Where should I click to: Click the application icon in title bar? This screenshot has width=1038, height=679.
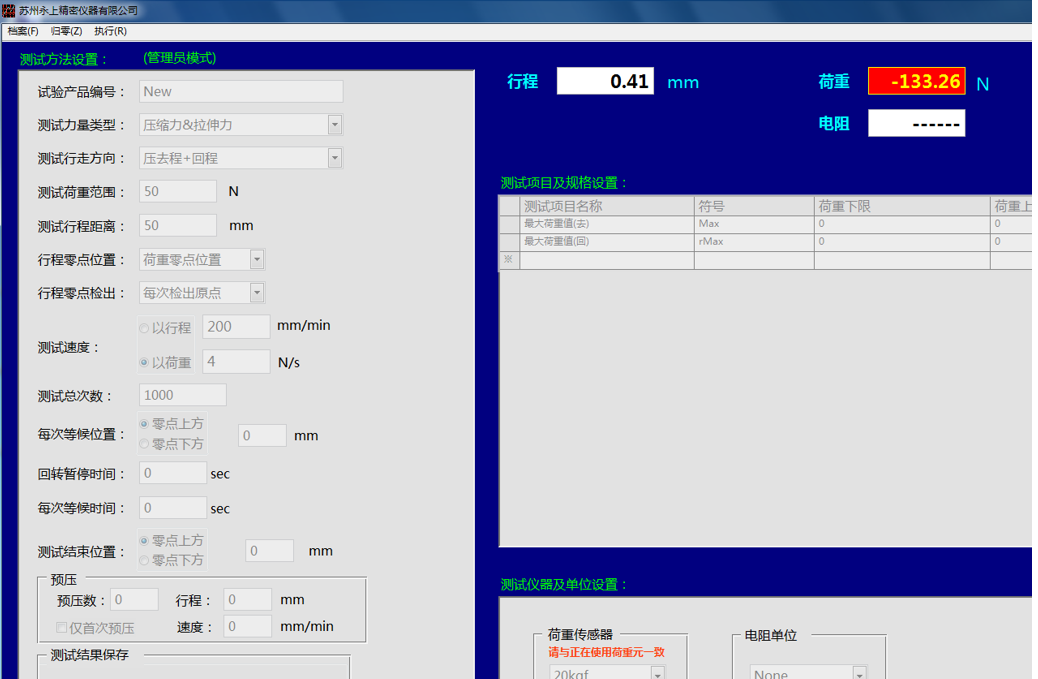pyautogui.click(x=9, y=10)
